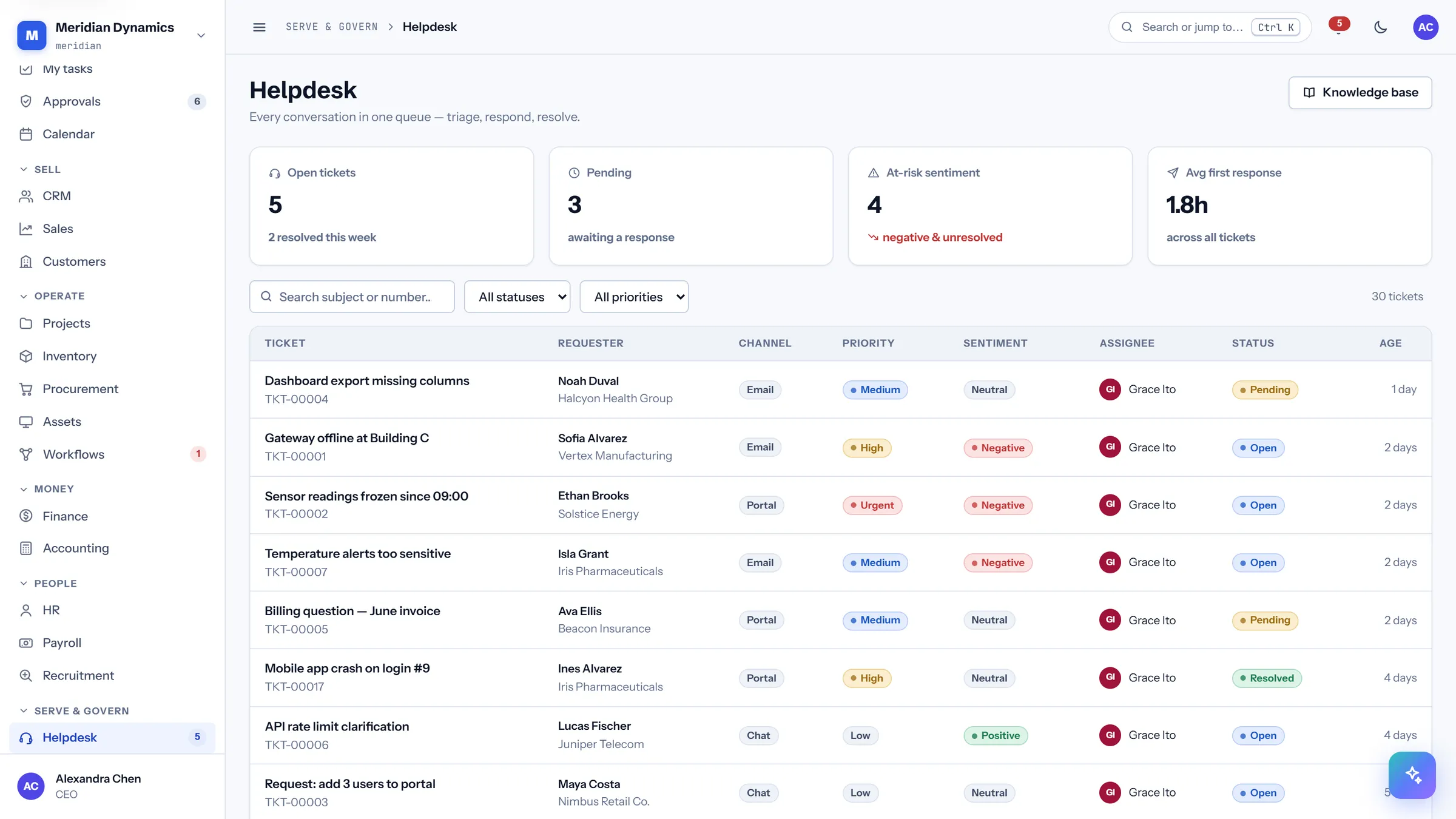Click the PRIORITY column header
The width and height of the screenshot is (1456, 819).
(x=868, y=343)
